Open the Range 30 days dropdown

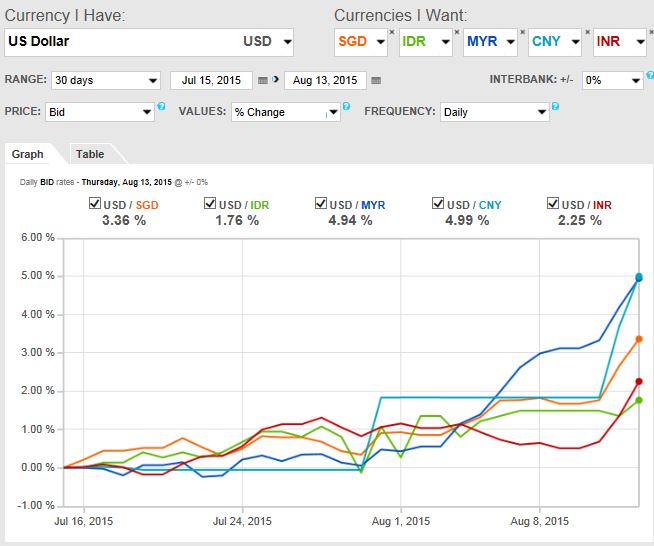point(106,81)
